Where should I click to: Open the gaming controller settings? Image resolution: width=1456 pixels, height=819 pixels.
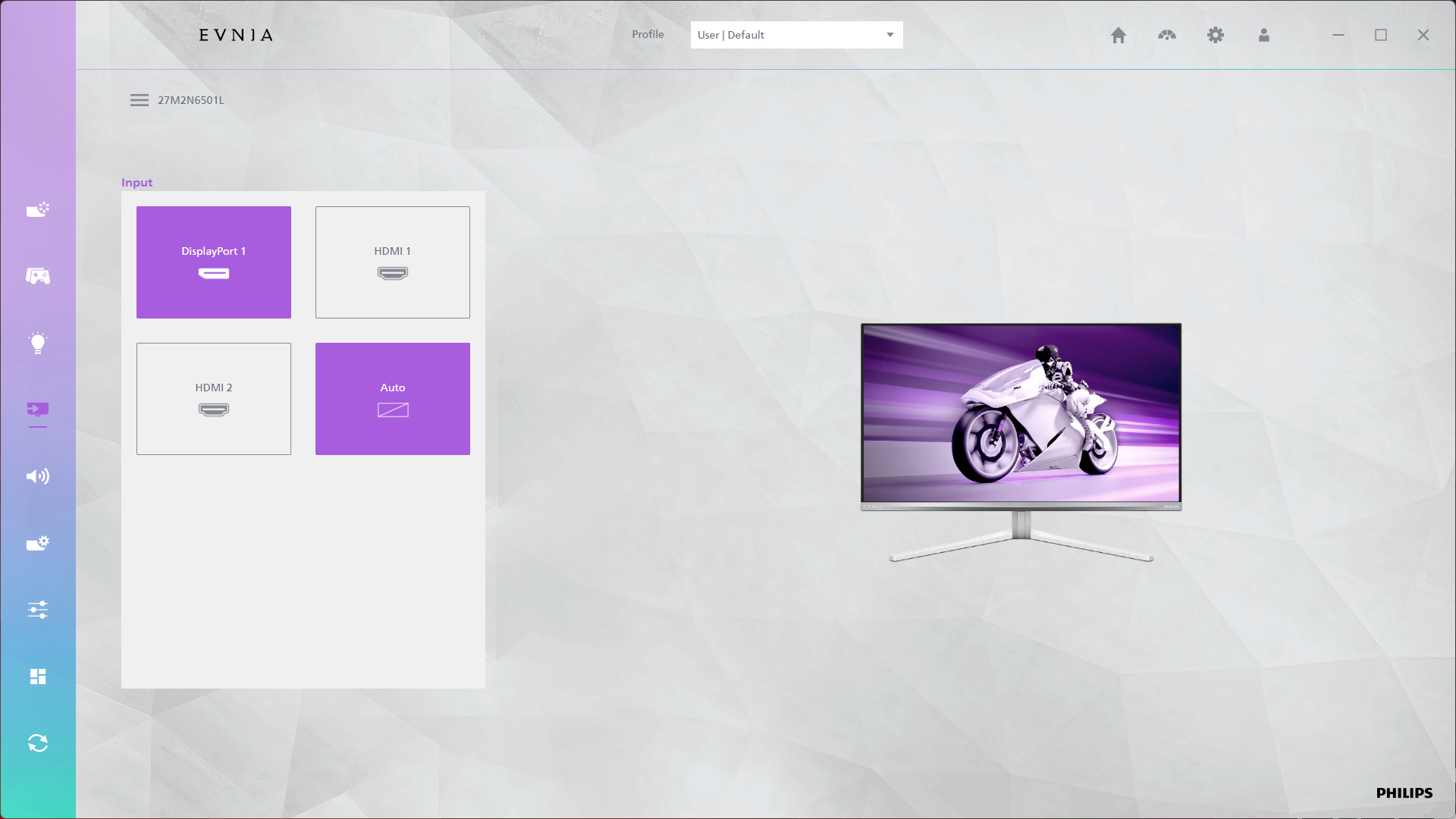[38, 276]
